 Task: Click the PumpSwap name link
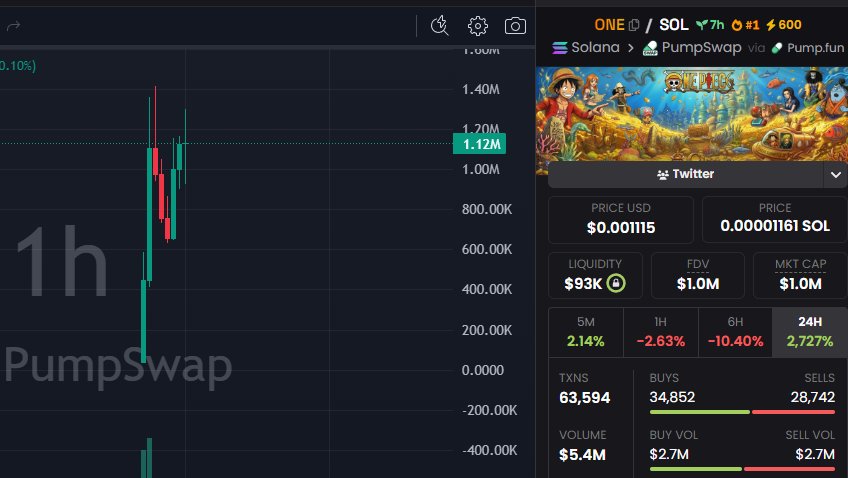[701, 48]
